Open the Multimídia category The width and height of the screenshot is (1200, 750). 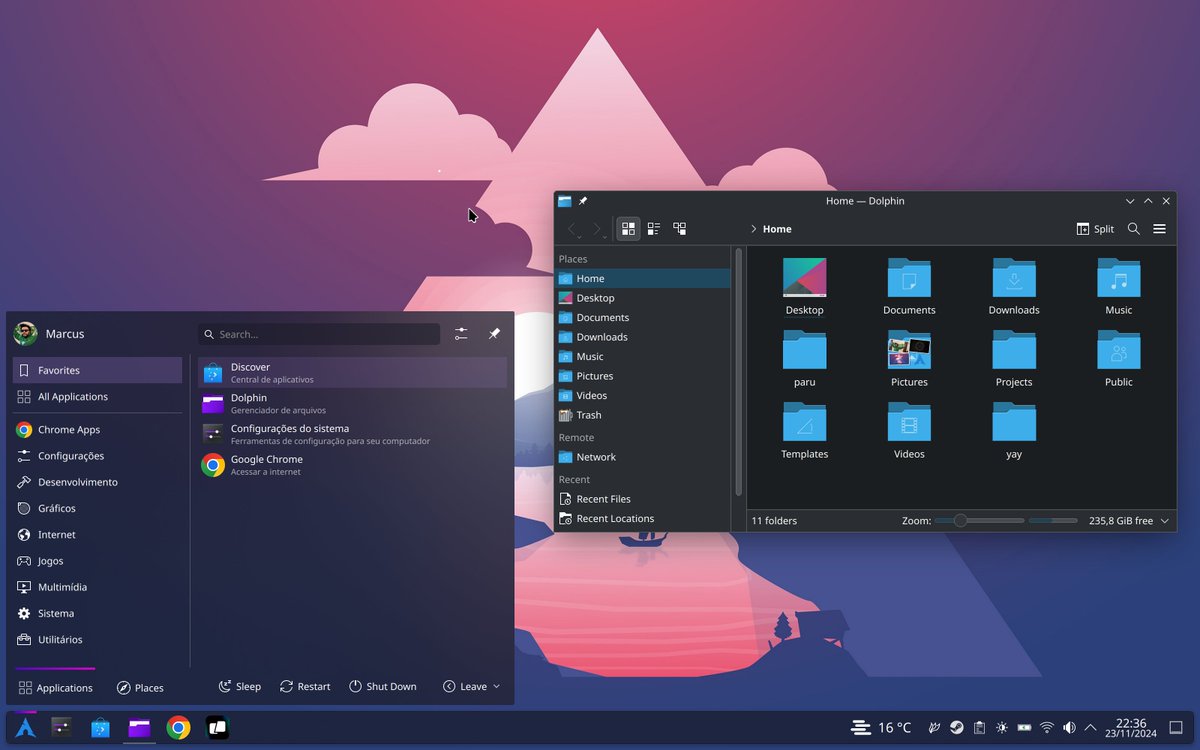(x=97, y=587)
